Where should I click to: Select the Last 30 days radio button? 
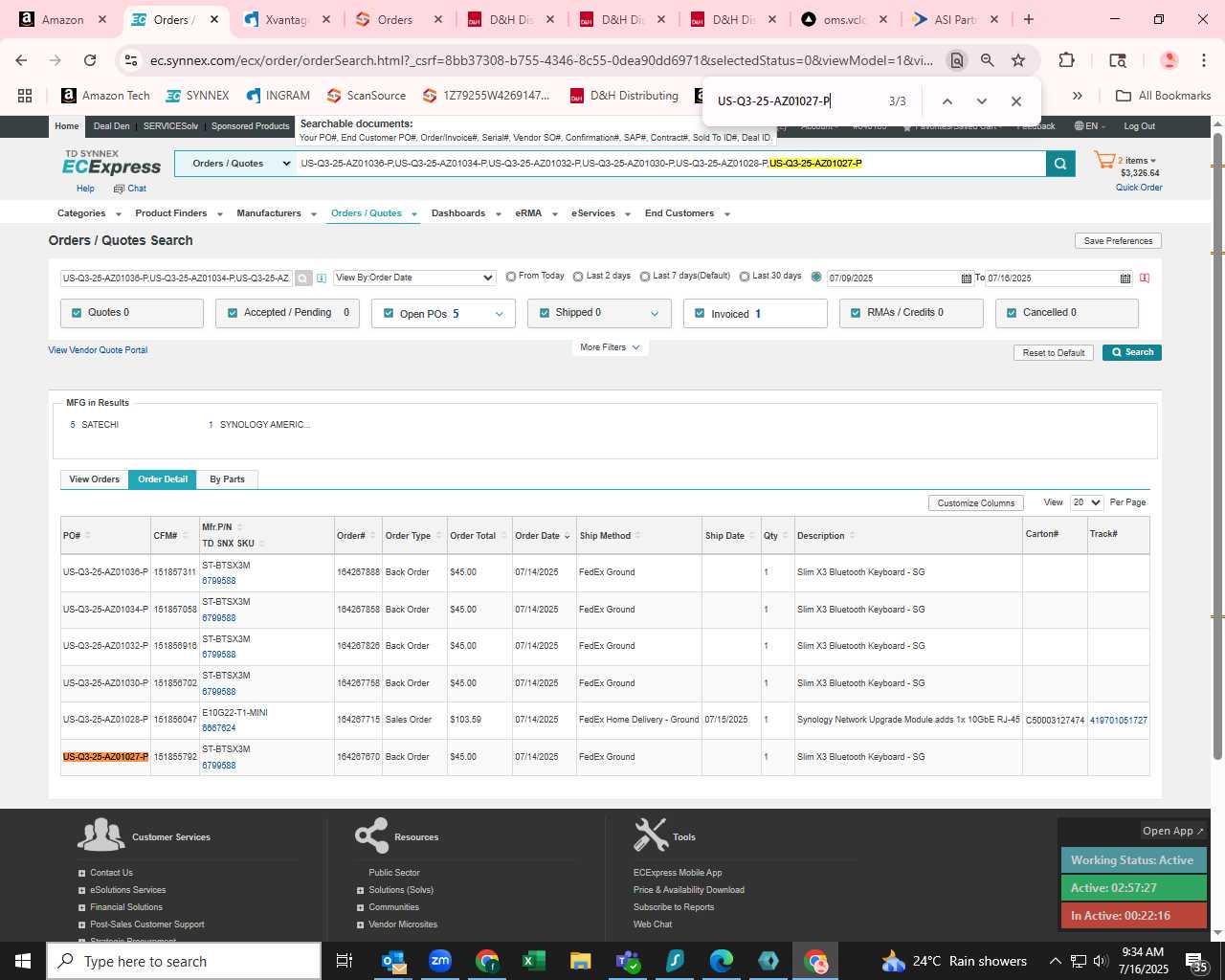745,277
